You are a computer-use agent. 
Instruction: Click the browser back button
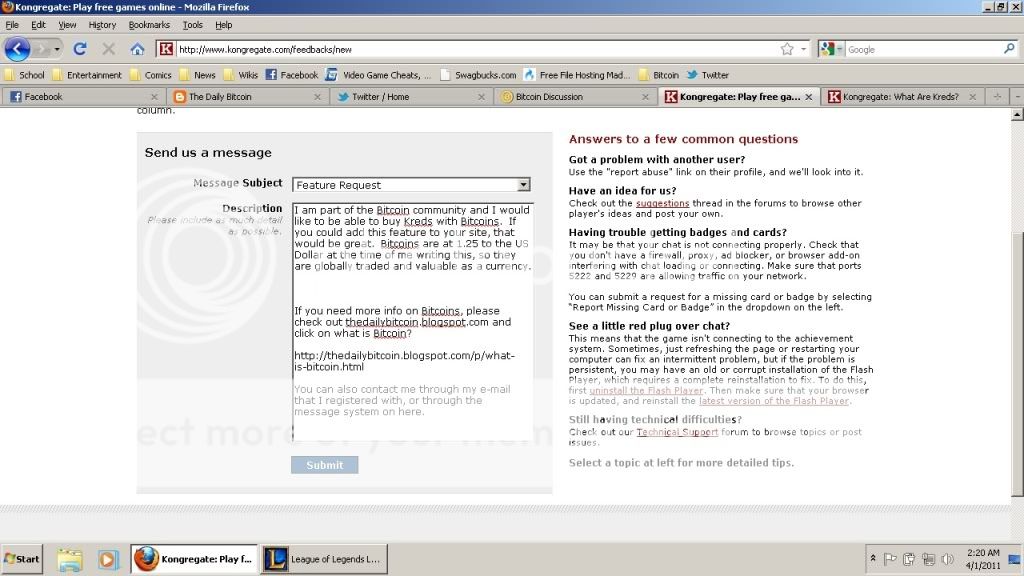[17, 48]
